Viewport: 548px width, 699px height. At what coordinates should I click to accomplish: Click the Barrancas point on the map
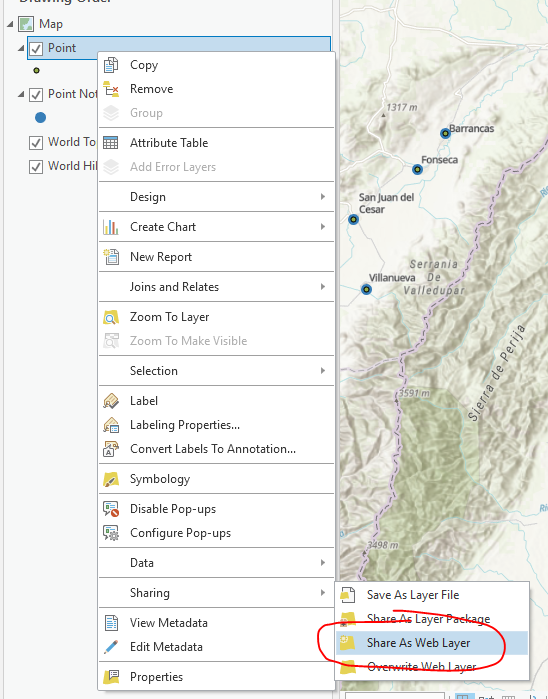coord(445,133)
